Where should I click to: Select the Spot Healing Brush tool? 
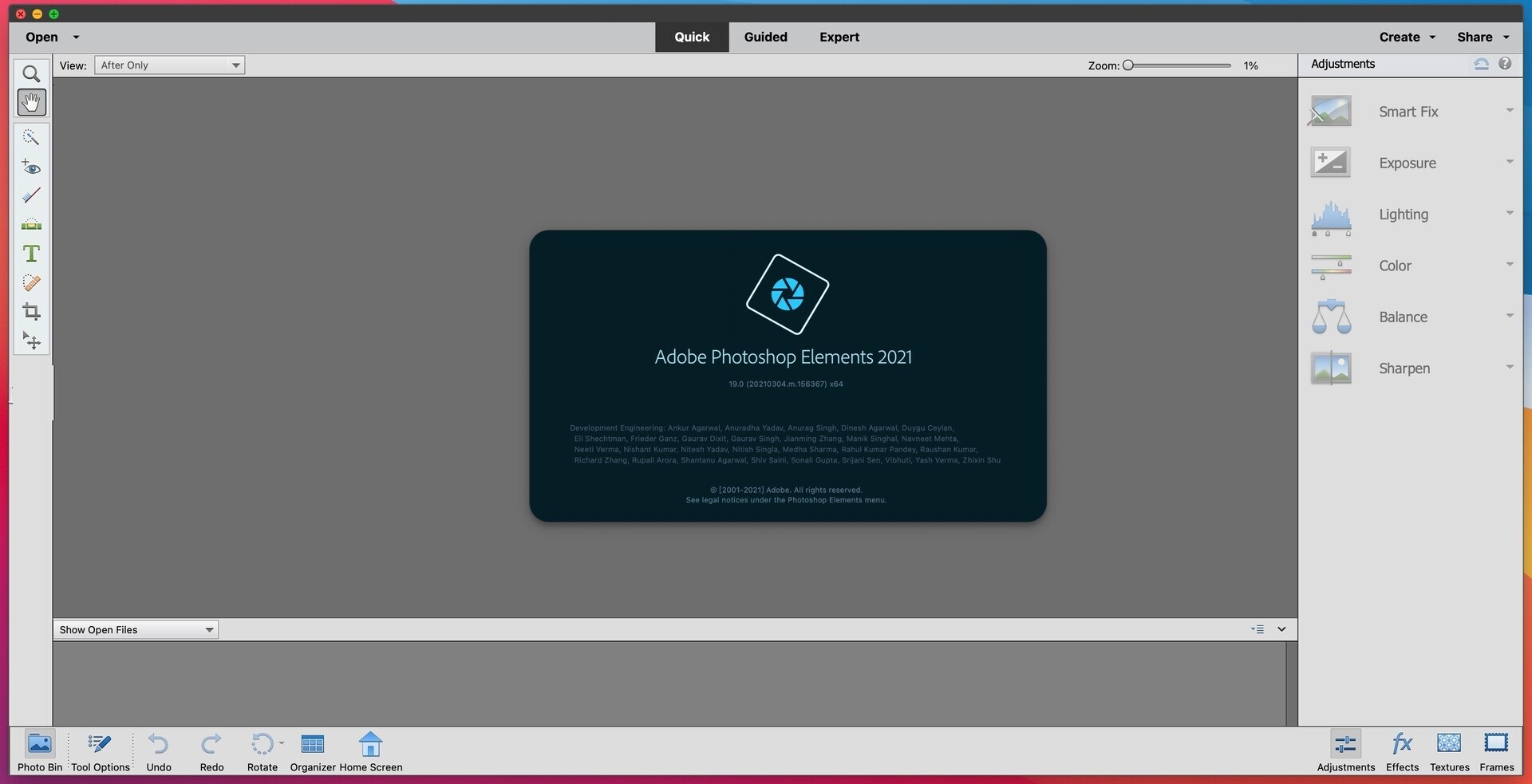pos(31,283)
